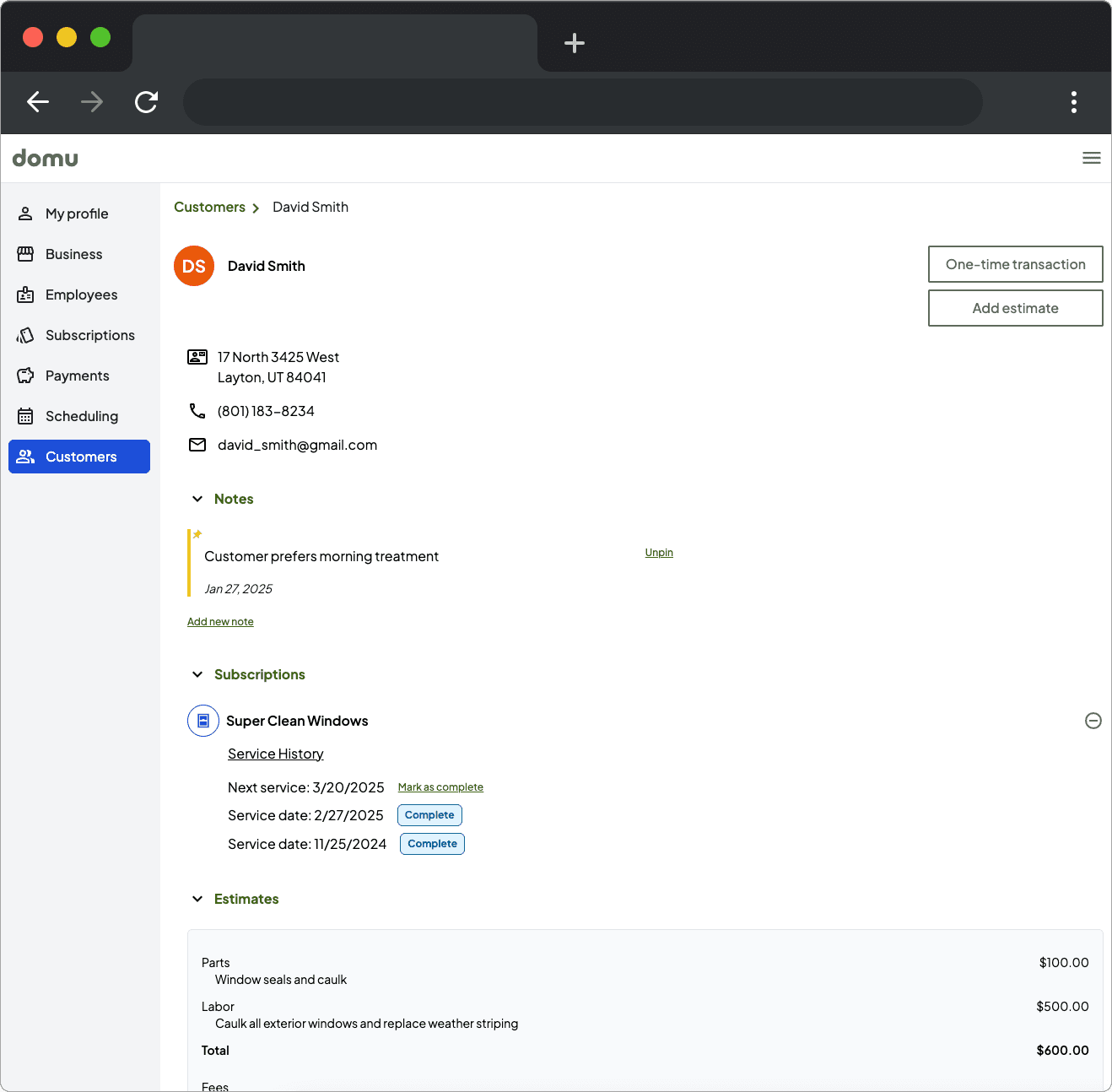Open Payments in the sidebar
Image resolution: width=1112 pixels, height=1092 pixels.
[79, 376]
